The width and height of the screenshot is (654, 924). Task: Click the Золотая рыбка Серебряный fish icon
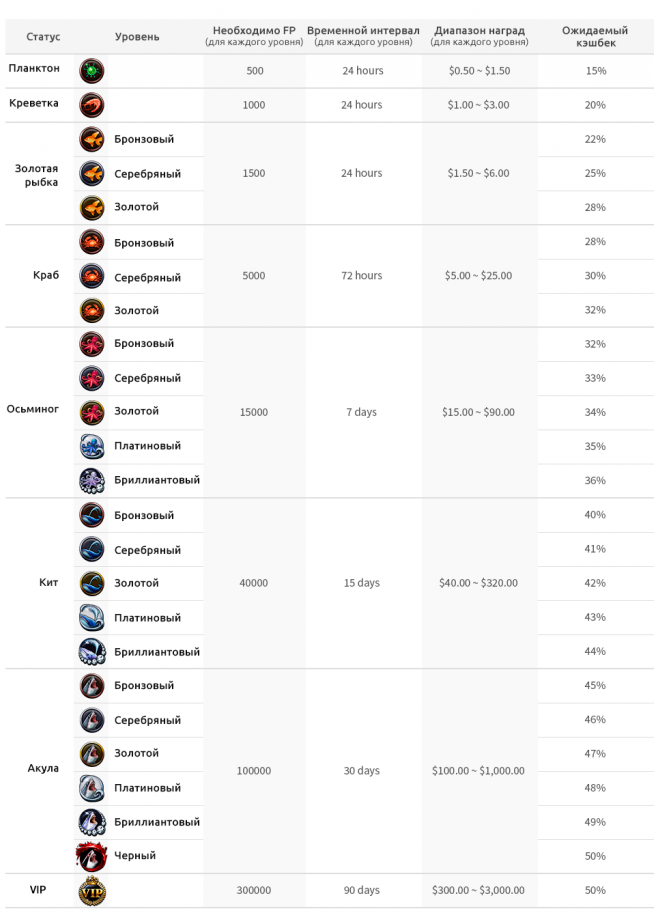point(92,173)
